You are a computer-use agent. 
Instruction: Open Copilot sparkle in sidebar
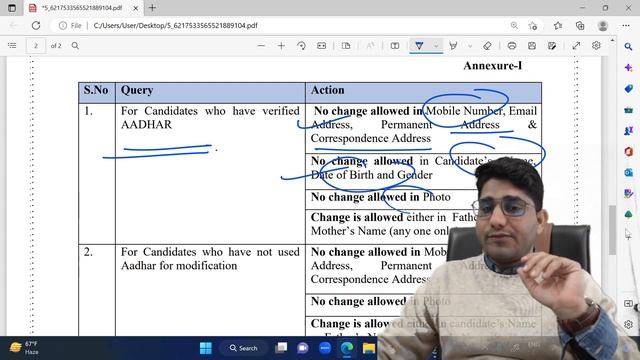tap(628, 68)
